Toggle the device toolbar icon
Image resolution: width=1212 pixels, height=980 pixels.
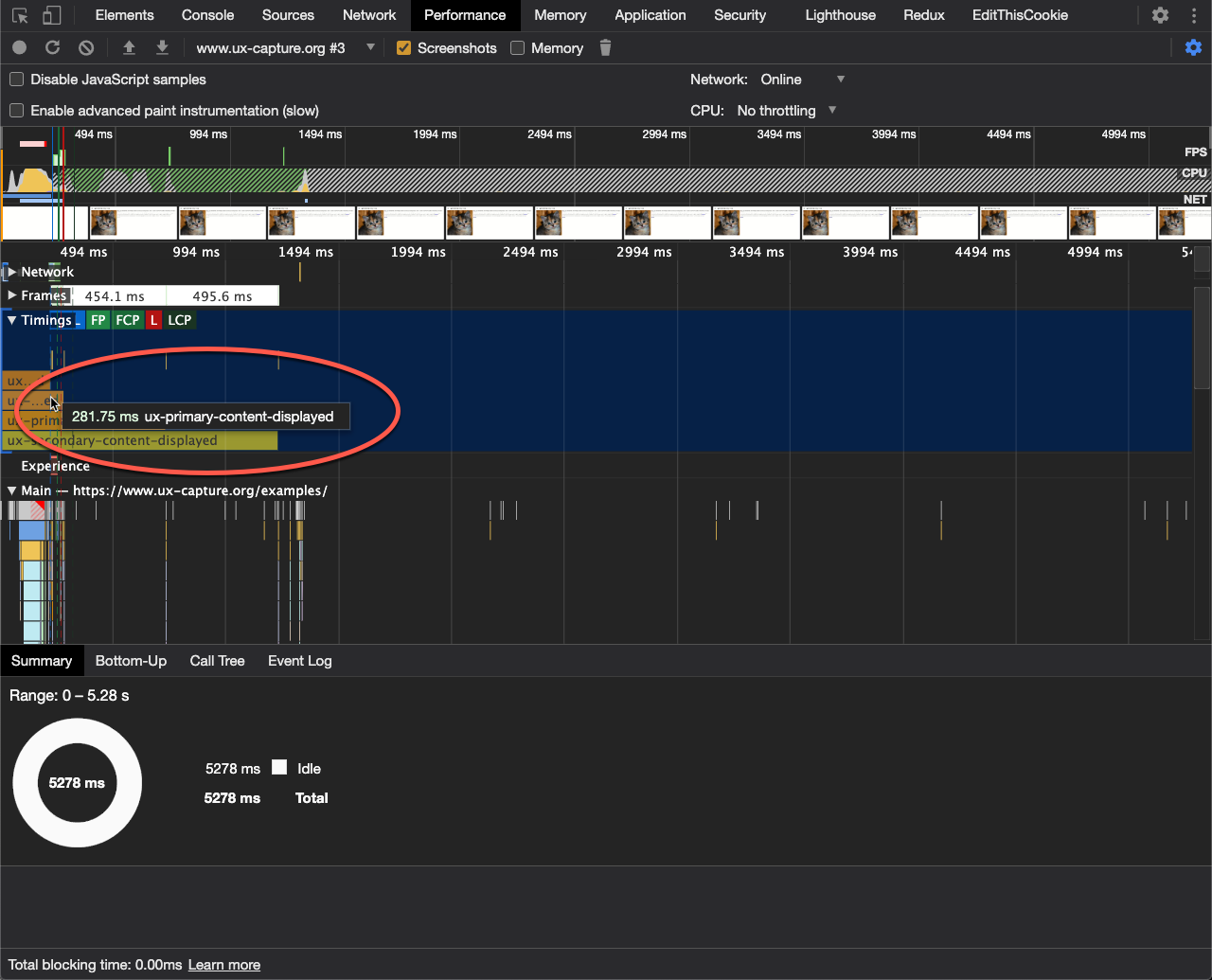coord(52,16)
